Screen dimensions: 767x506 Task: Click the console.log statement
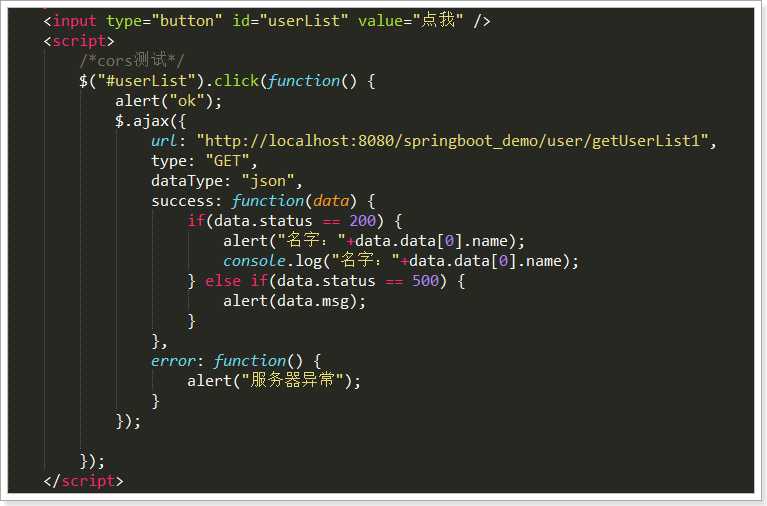pos(401,261)
